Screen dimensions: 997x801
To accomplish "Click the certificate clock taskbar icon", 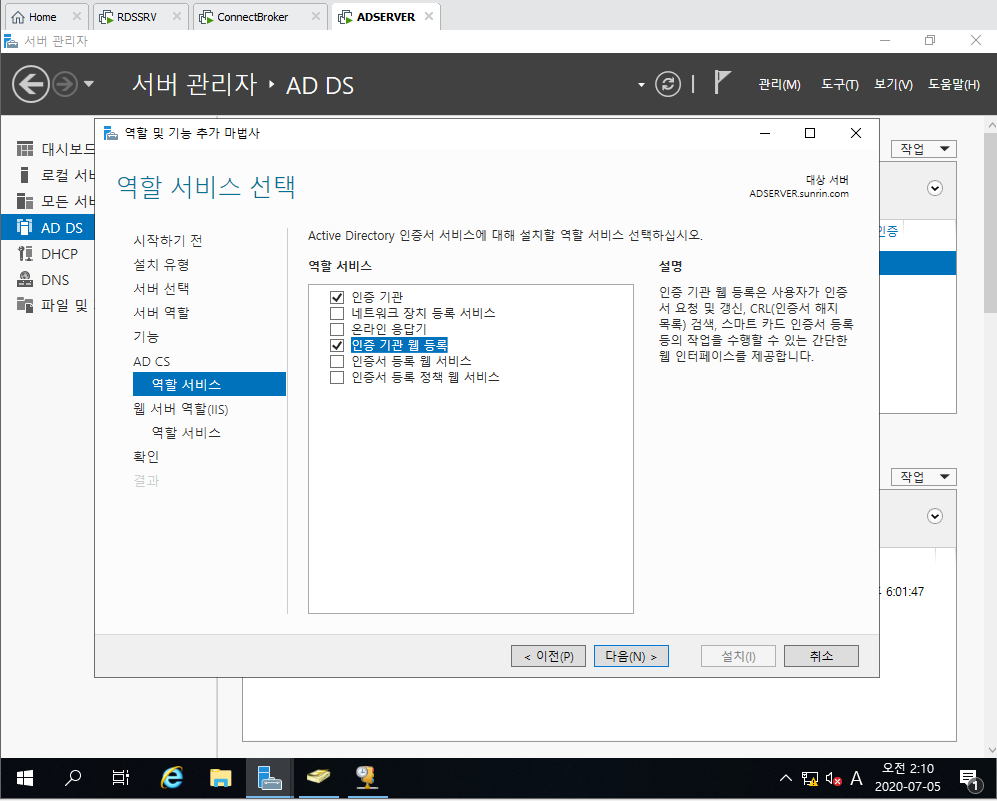I will click(x=366, y=777).
